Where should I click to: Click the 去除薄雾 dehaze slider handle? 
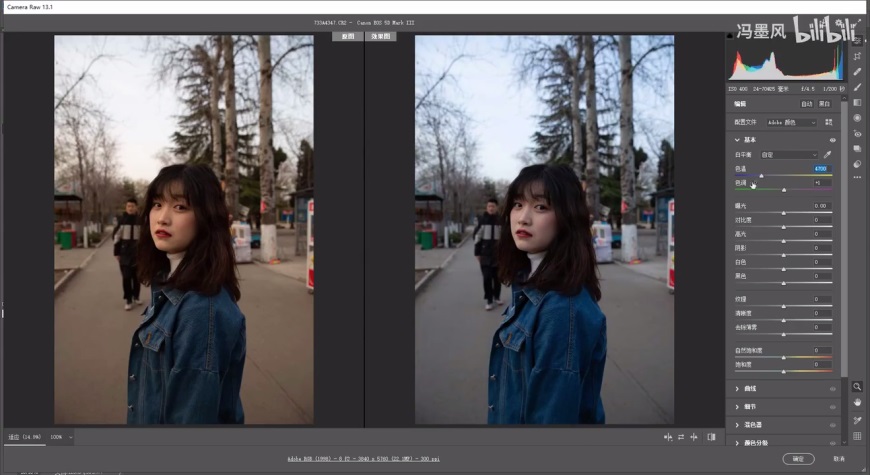(783, 334)
